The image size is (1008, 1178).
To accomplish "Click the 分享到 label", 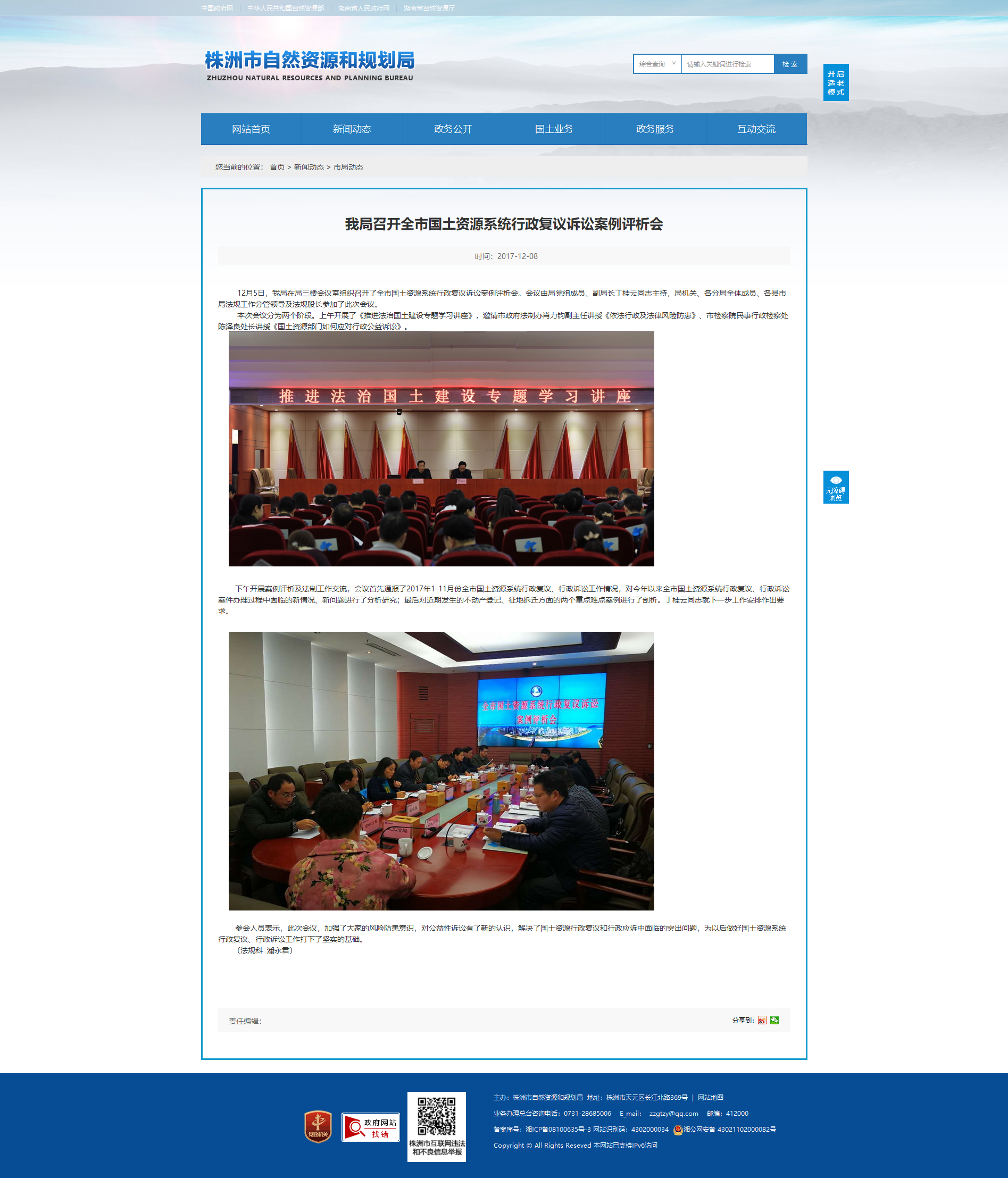I will point(743,1021).
